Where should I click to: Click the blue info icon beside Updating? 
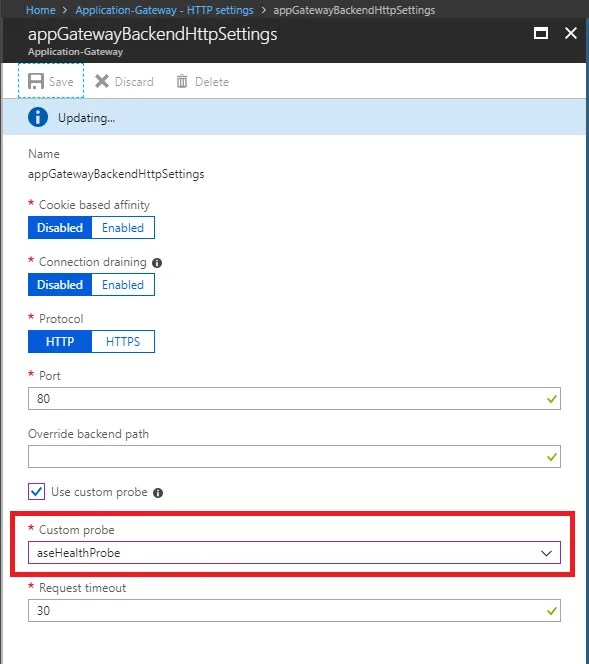38,117
